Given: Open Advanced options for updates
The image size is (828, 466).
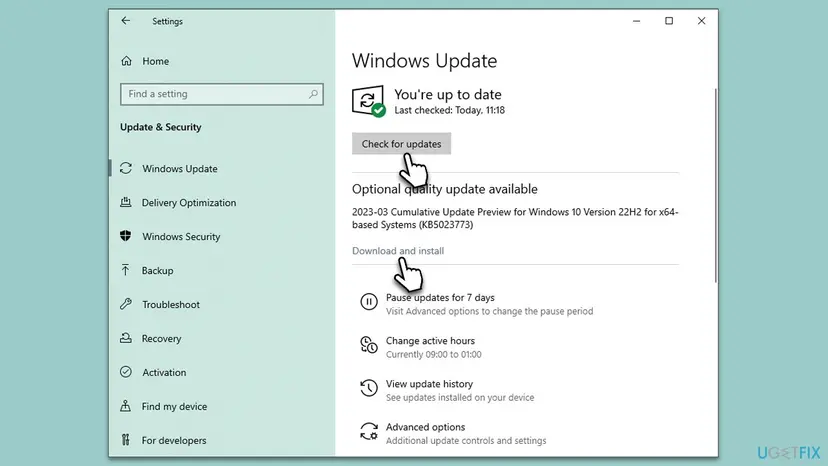Looking at the screenshot, I should [425, 427].
